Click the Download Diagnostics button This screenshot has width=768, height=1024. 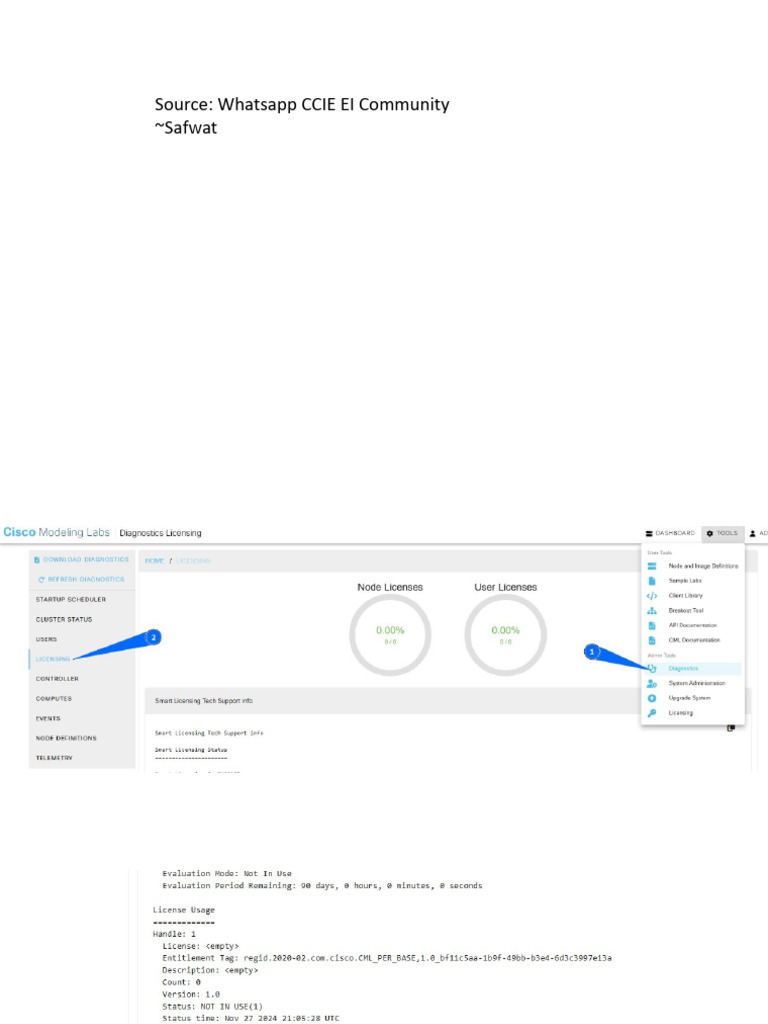(x=82, y=560)
